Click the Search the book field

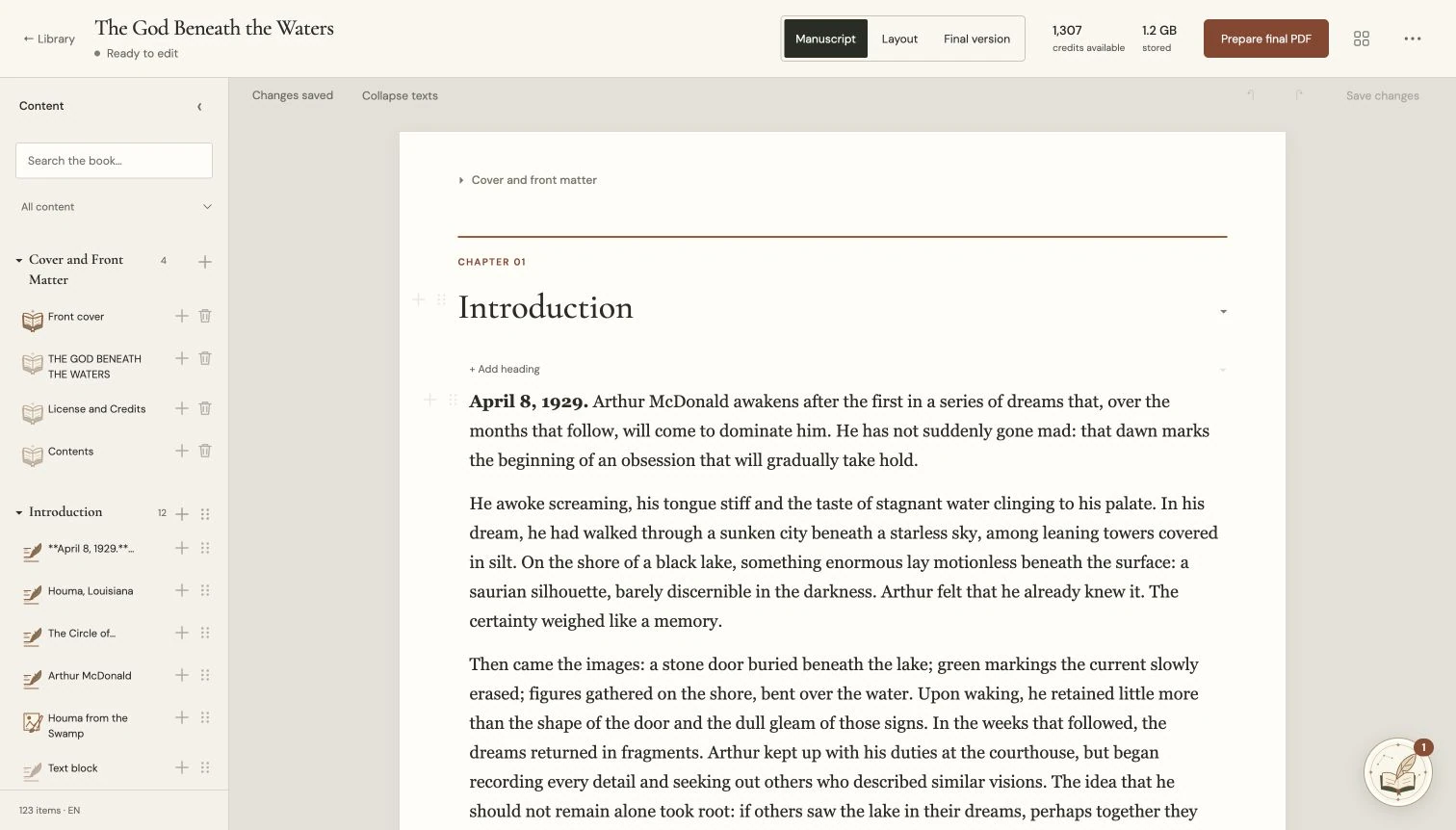(114, 161)
